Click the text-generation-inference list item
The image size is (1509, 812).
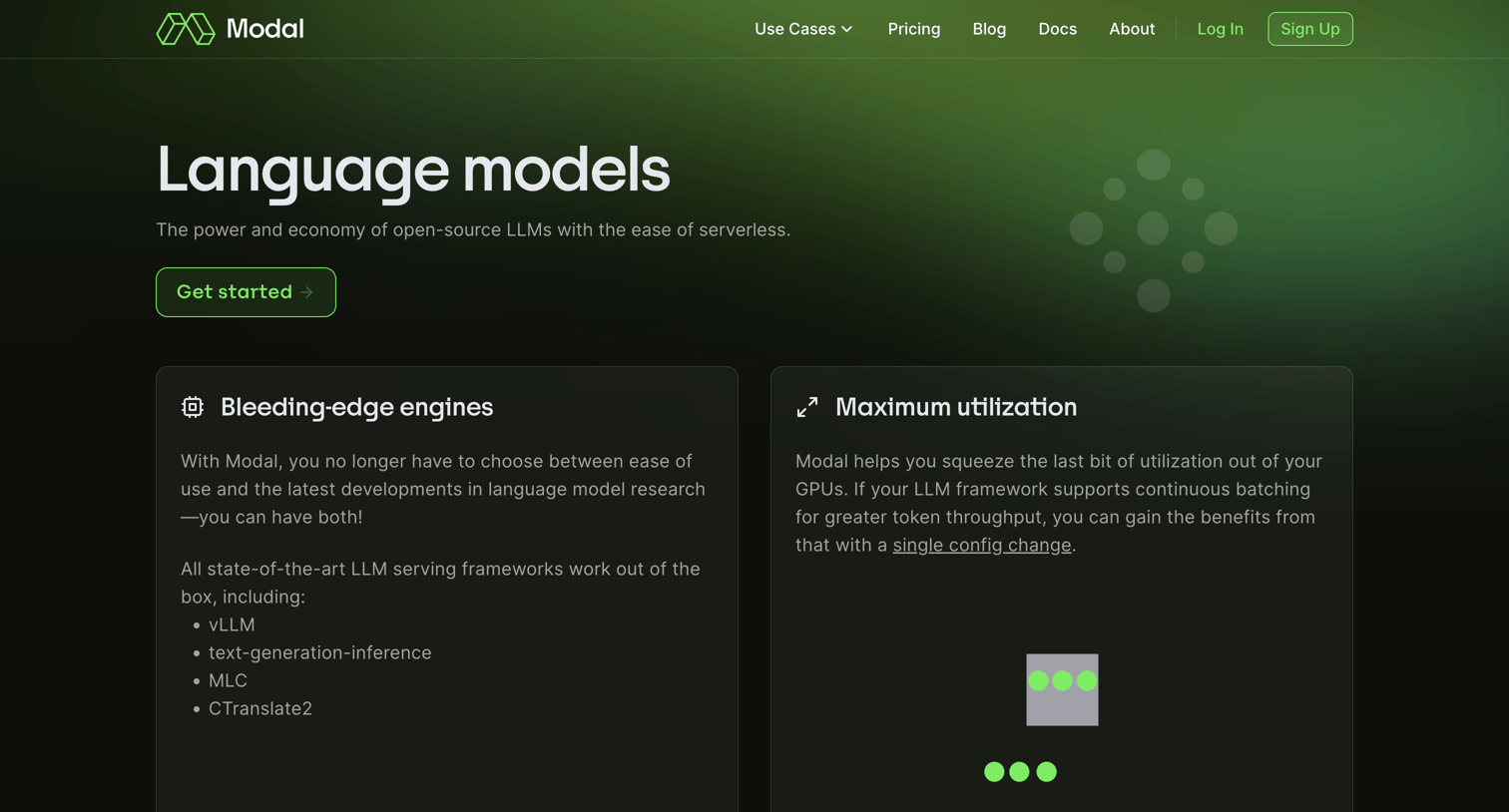(x=319, y=652)
